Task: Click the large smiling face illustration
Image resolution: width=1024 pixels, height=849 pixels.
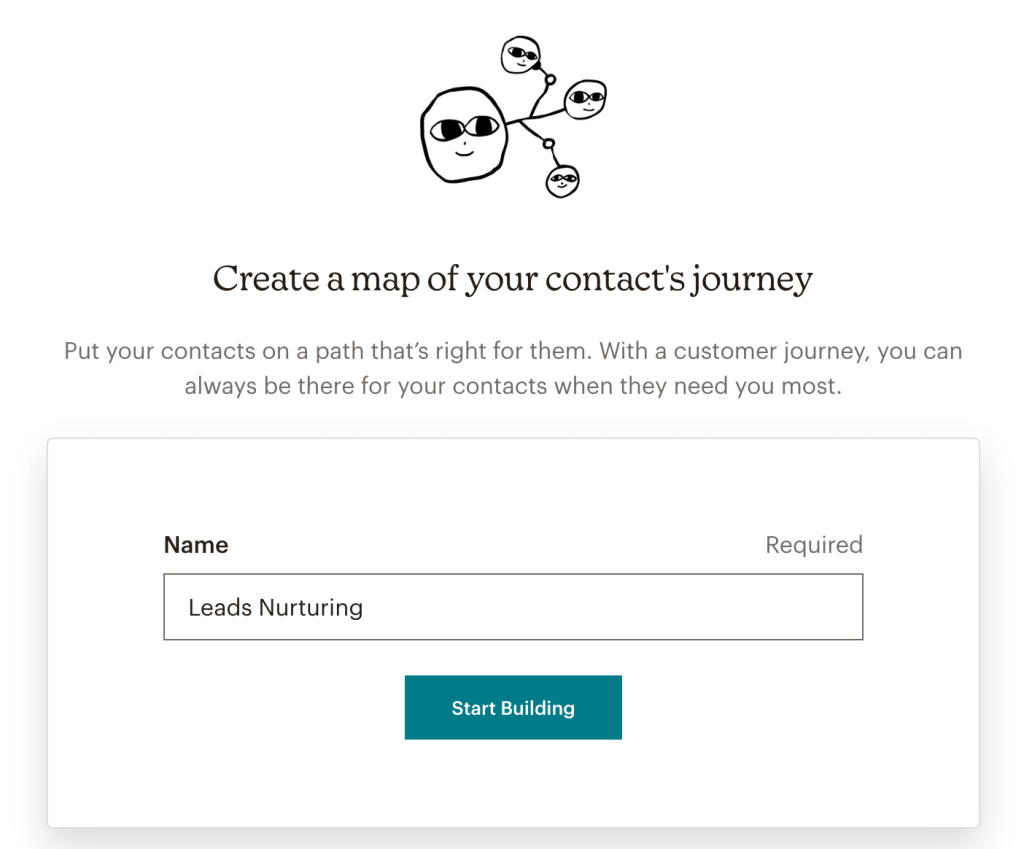Action: coord(466,132)
